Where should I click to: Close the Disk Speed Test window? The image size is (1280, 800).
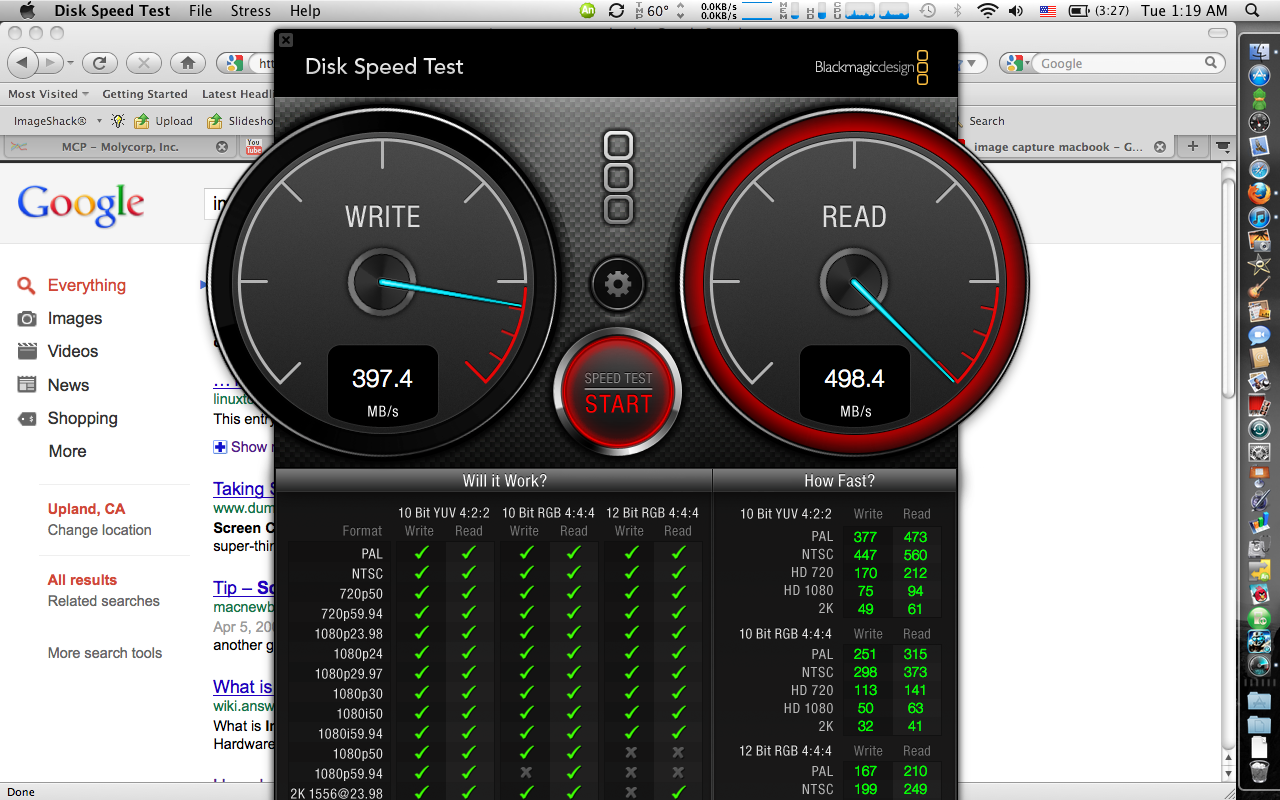coord(286,40)
